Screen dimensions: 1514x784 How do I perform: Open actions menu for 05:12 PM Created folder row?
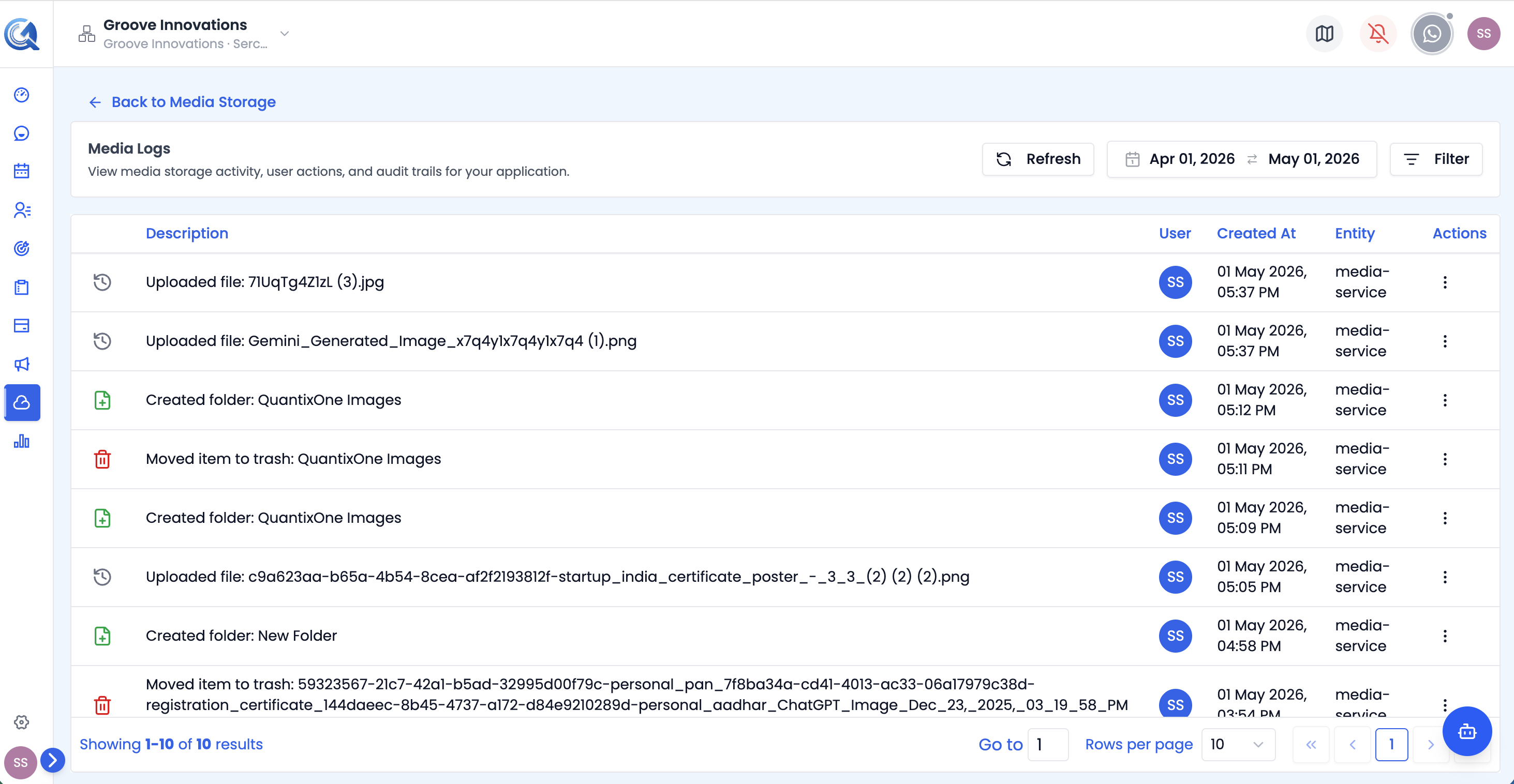click(1445, 400)
